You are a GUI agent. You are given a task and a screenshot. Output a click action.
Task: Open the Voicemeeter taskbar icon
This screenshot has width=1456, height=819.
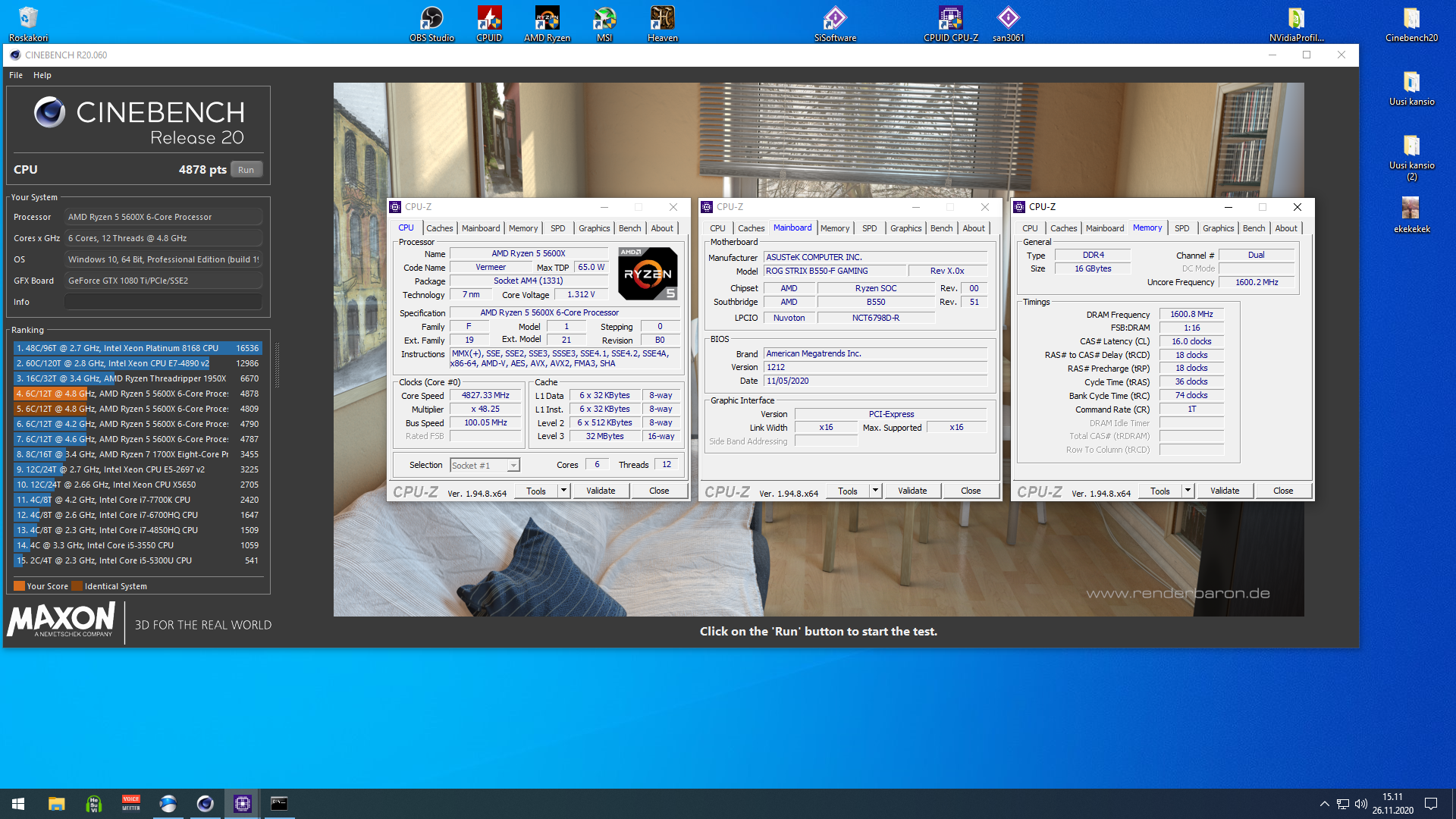(131, 804)
